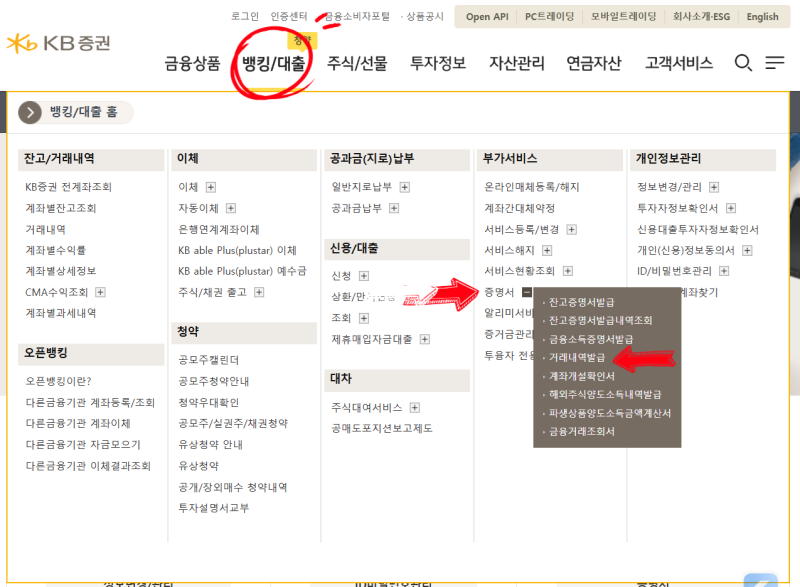Click the PC트레이딩 button
Image resolution: width=800 pixels, height=587 pixels.
point(549,16)
